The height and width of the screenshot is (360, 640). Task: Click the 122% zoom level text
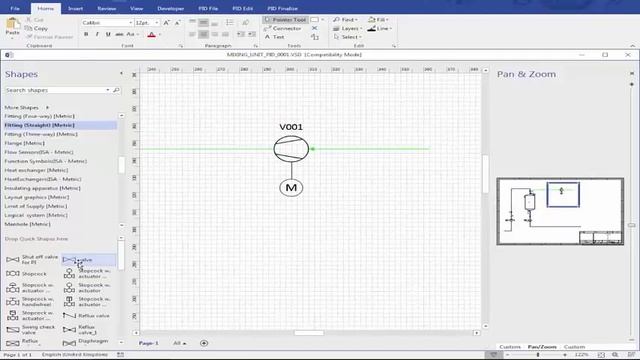click(582, 355)
